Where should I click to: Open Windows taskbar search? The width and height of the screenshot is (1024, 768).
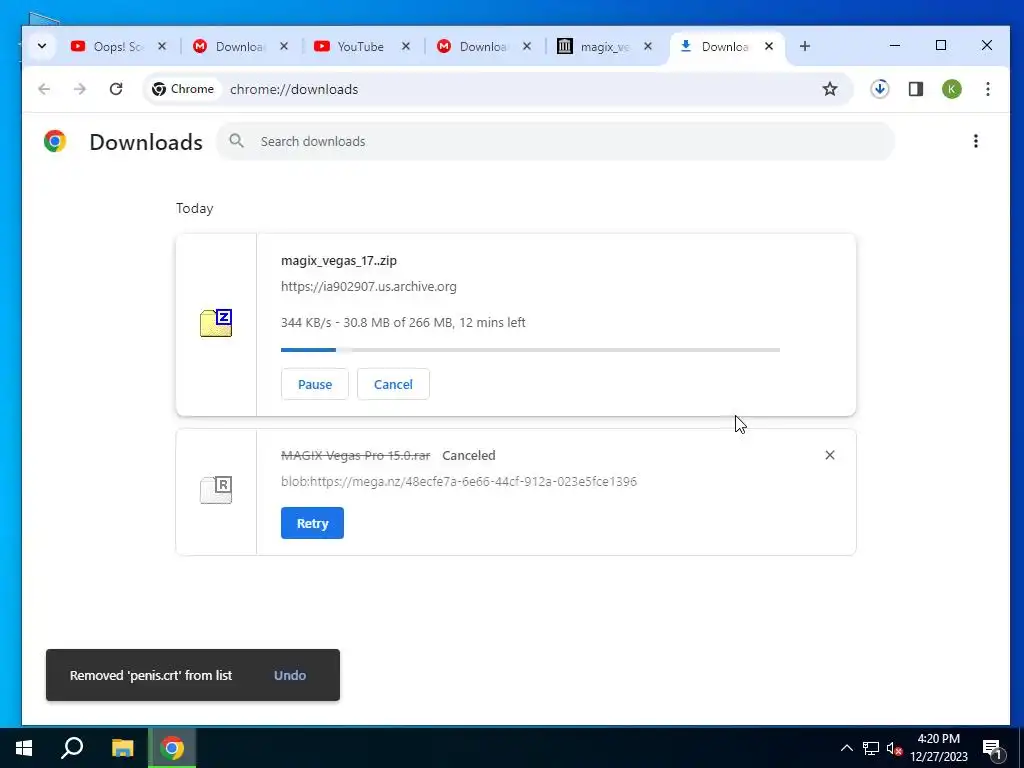click(72, 748)
